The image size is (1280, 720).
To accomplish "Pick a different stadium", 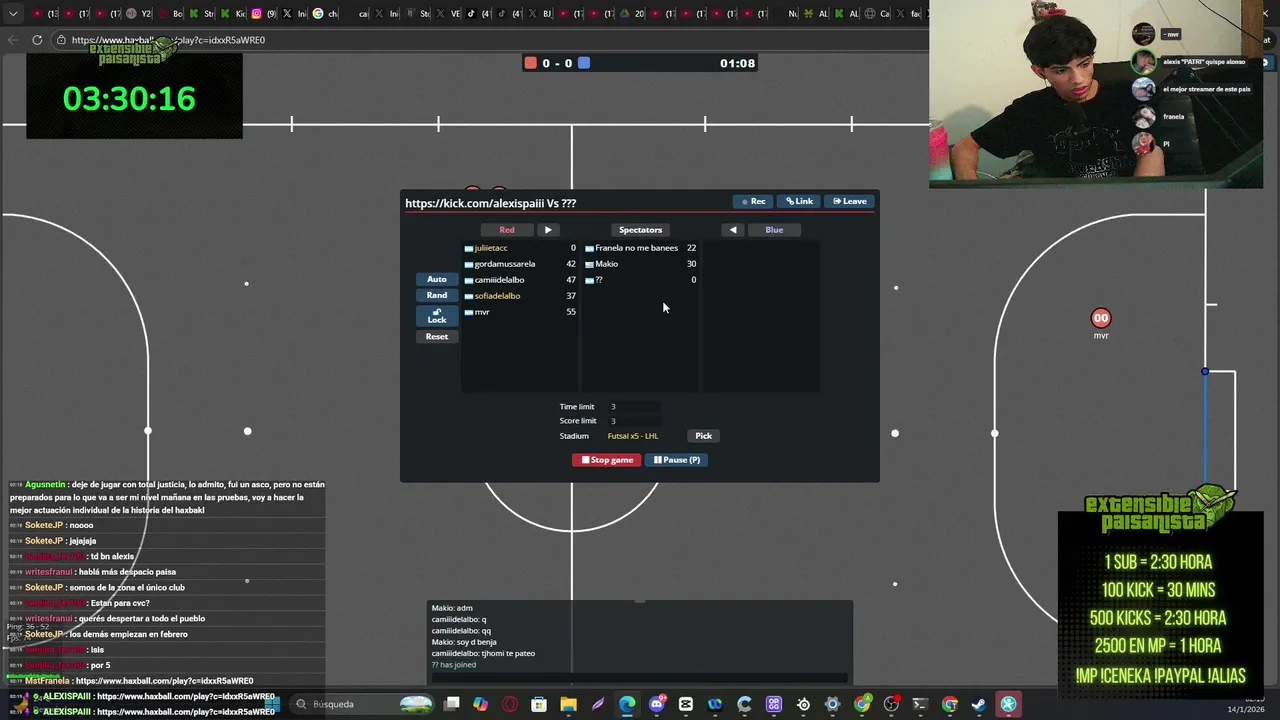I will pos(703,436).
